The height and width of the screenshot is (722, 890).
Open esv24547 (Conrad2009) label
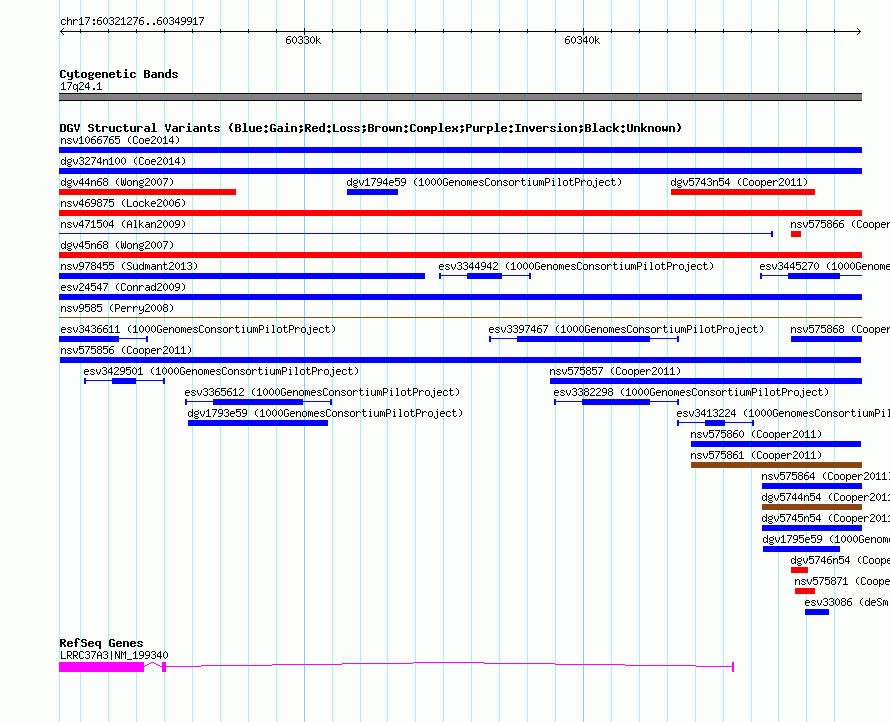123,287
